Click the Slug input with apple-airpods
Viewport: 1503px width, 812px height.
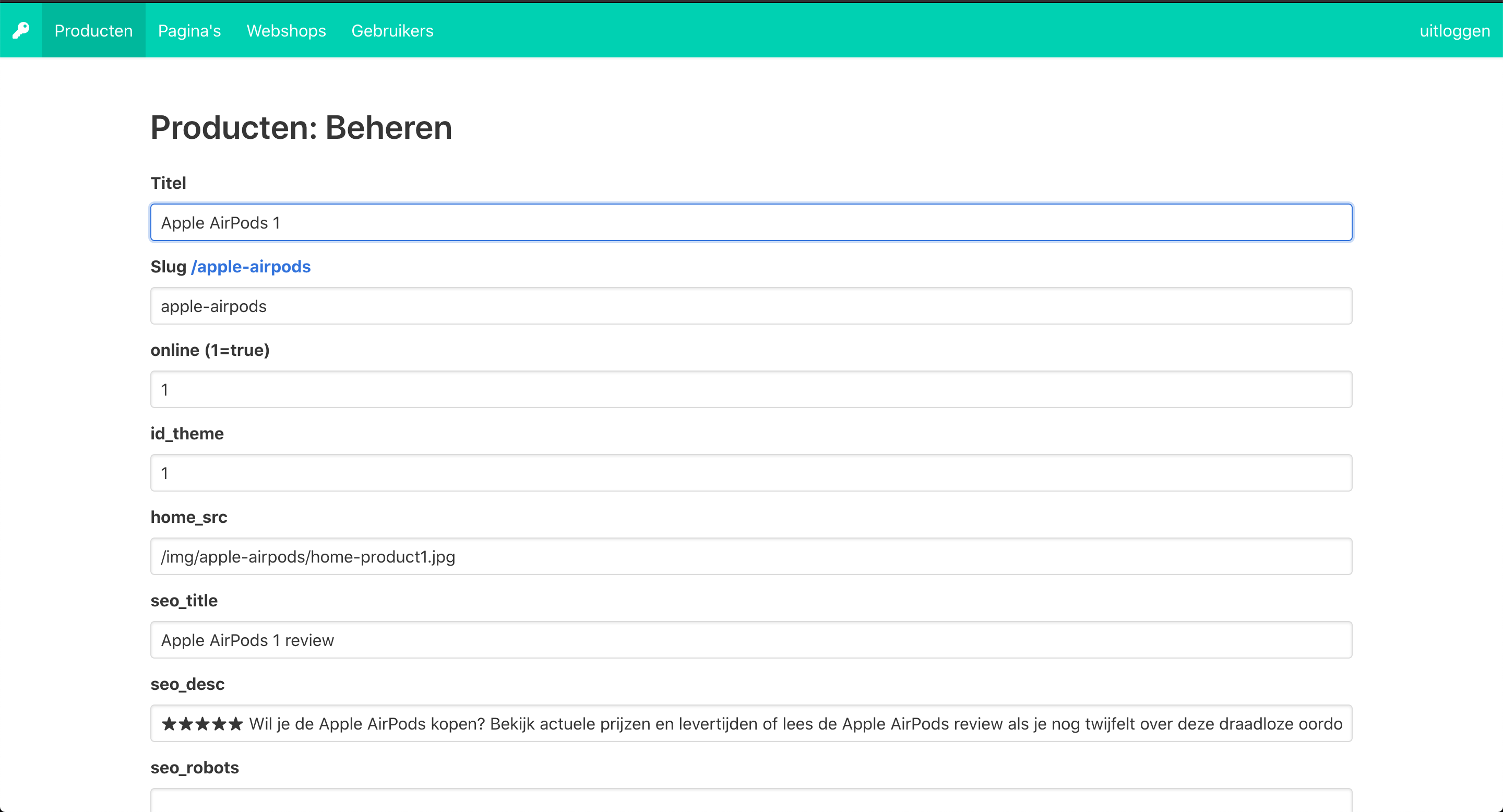751,306
